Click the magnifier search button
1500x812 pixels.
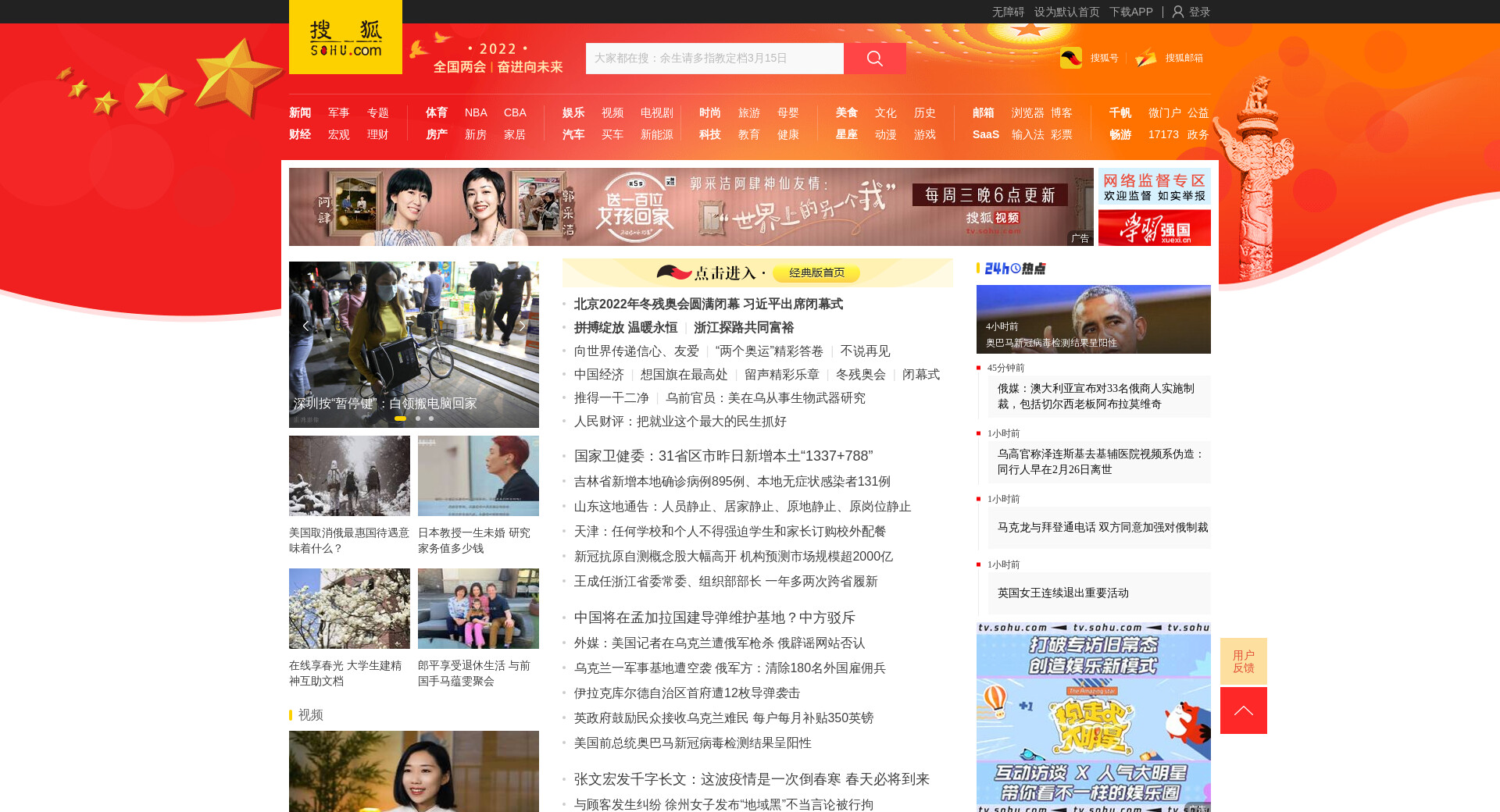pyautogui.click(x=874, y=59)
